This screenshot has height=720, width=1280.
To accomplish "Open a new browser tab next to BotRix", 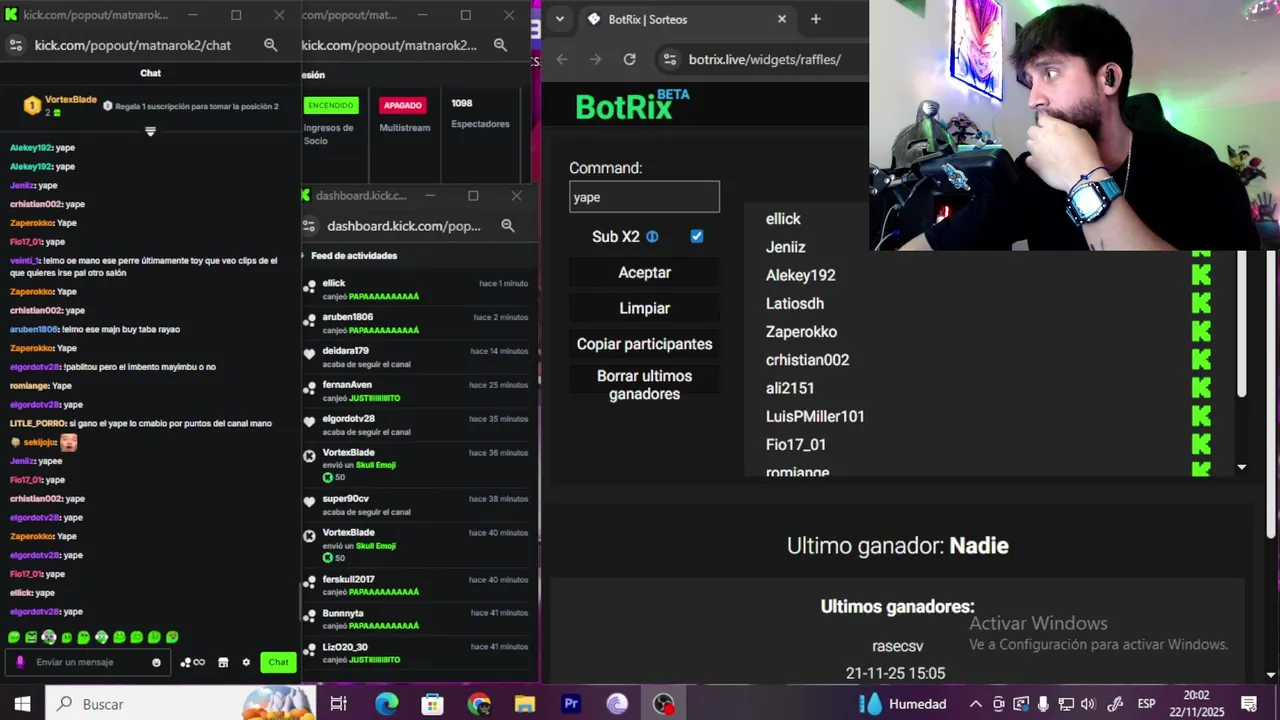I will pos(816,19).
